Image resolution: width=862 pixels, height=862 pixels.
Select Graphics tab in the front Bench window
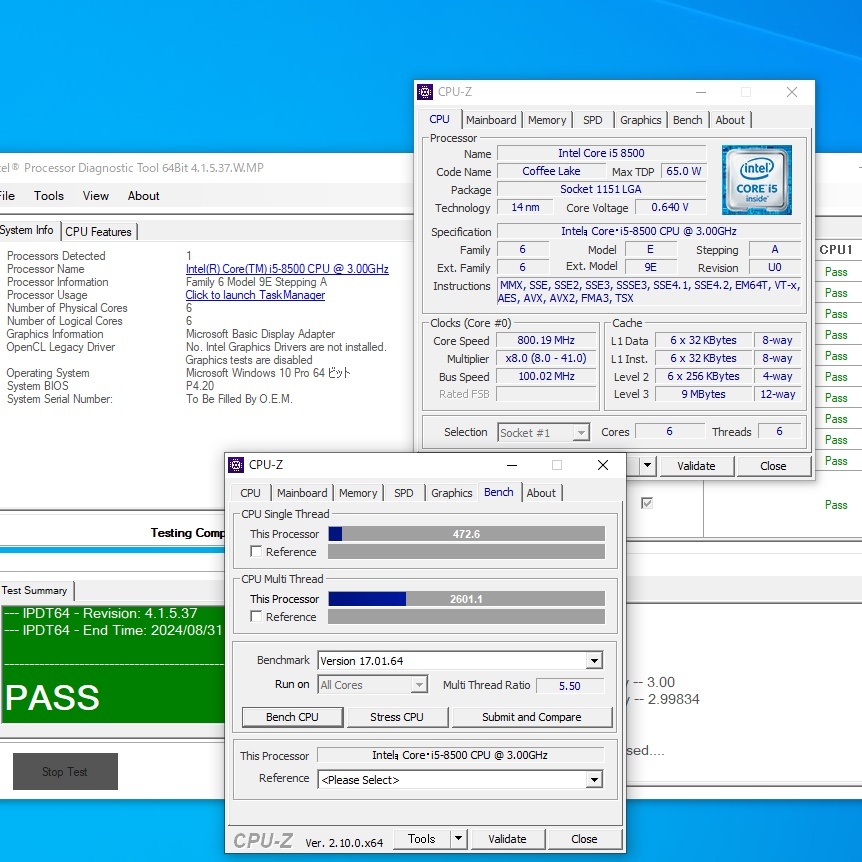click(451, 493)
